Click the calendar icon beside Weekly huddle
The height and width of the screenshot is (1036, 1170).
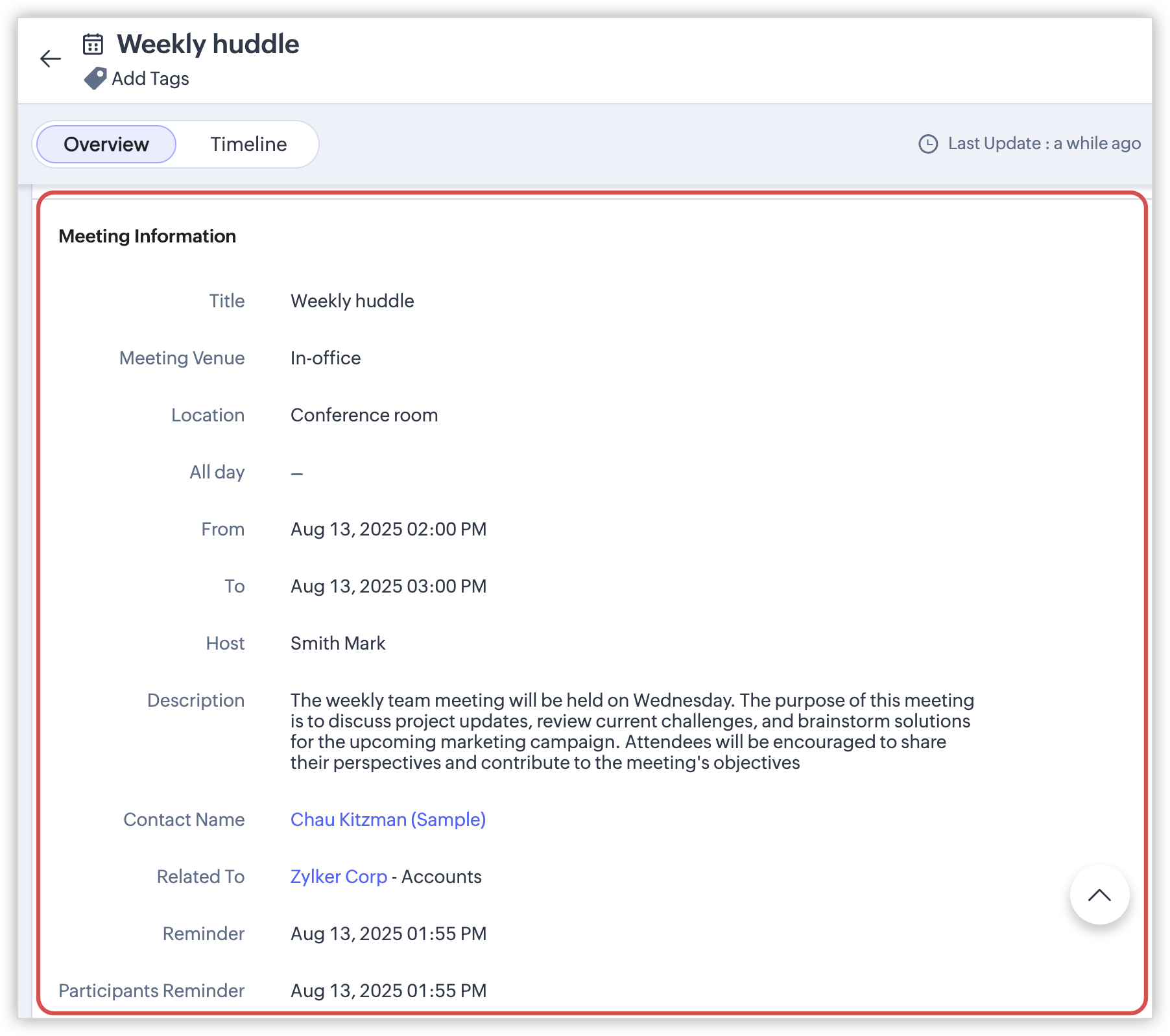tap(93, 44)
